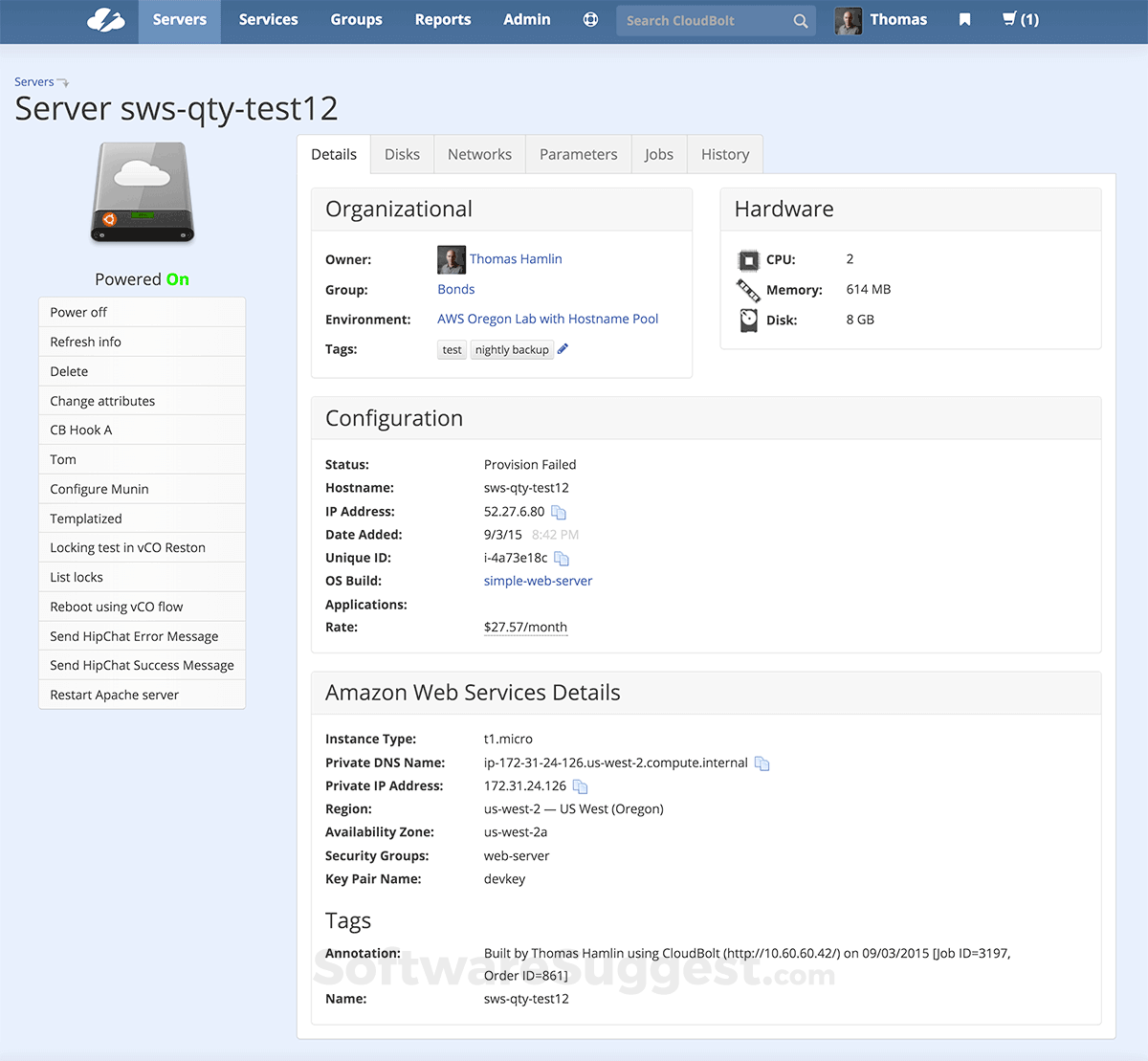
Task: Click the CloudBolt logo icon
Action: click(x=105, y=20)
